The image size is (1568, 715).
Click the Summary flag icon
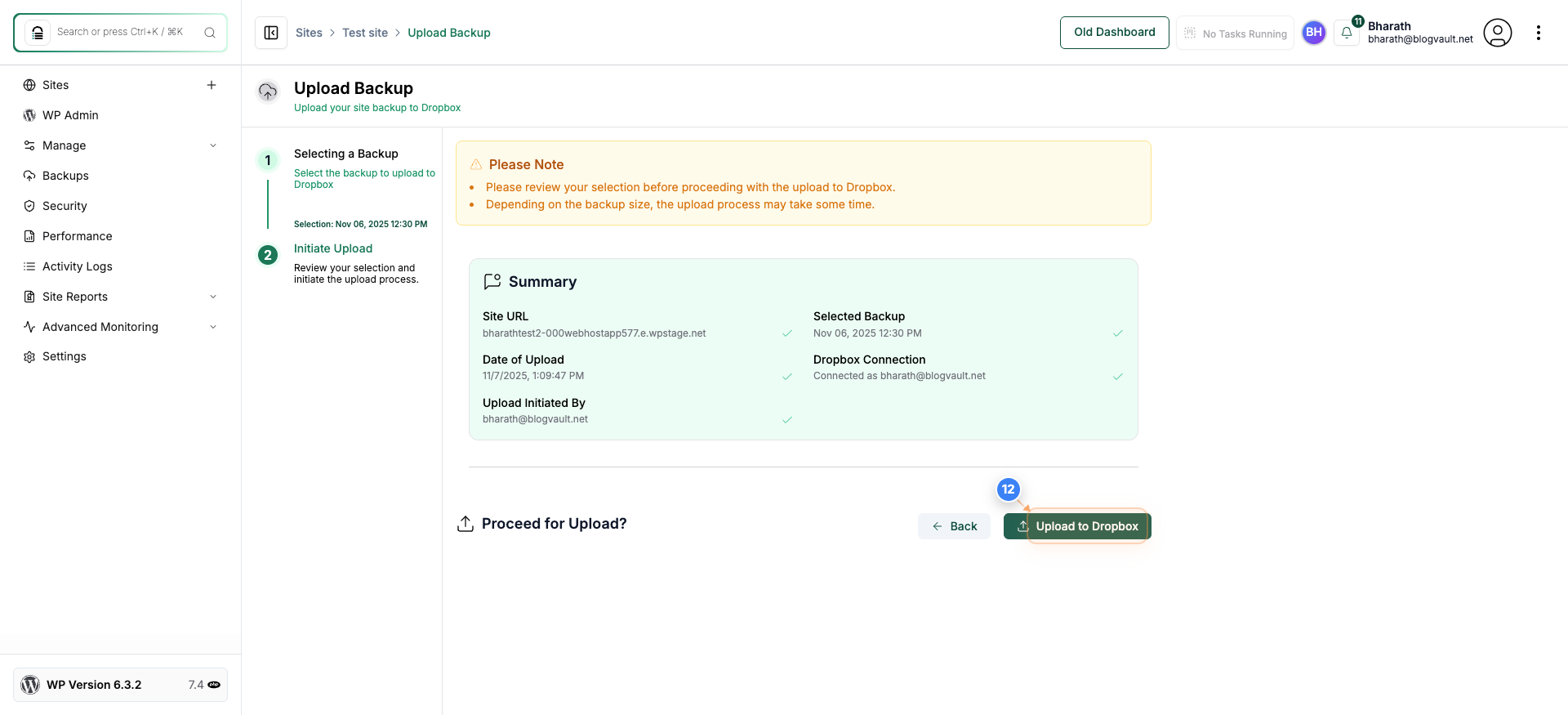tap(492, 281)
